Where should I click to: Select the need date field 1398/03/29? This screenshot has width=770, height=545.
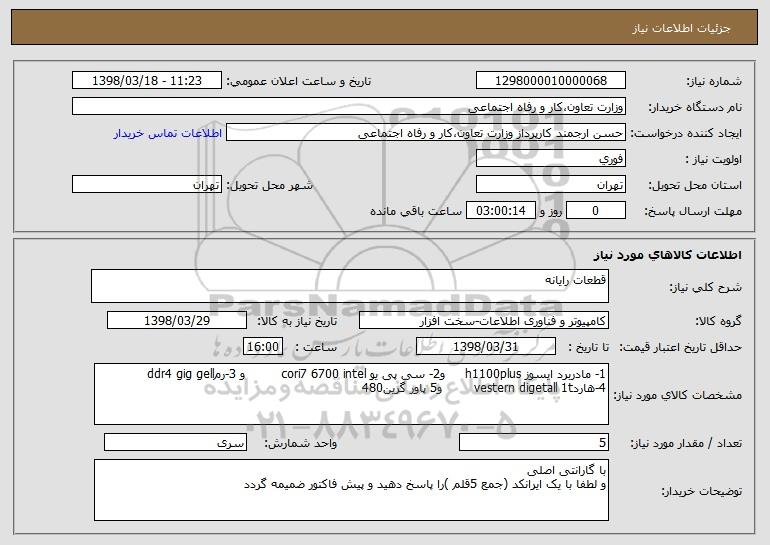(x=177, y=321)
